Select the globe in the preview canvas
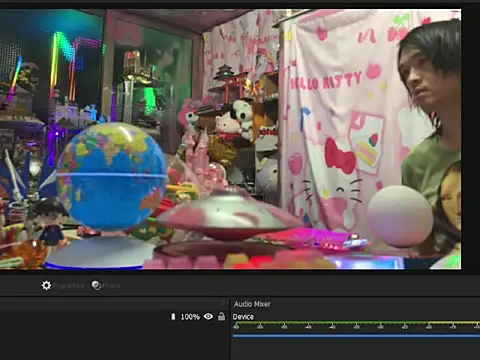The height and width of the screenshot is (360, 480). [x=112, y=176]
